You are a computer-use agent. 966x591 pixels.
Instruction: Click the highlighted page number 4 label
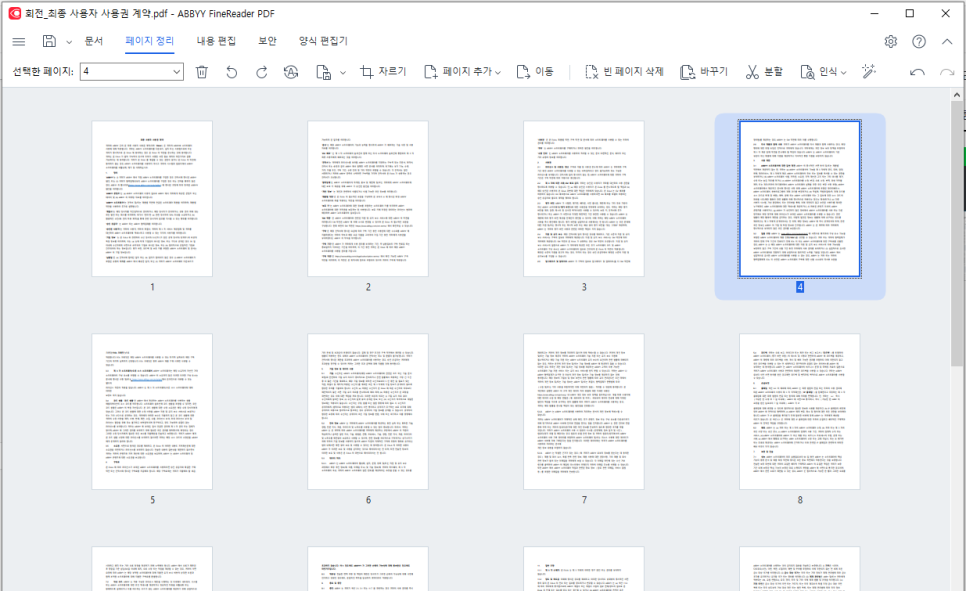tap(800, 287)
